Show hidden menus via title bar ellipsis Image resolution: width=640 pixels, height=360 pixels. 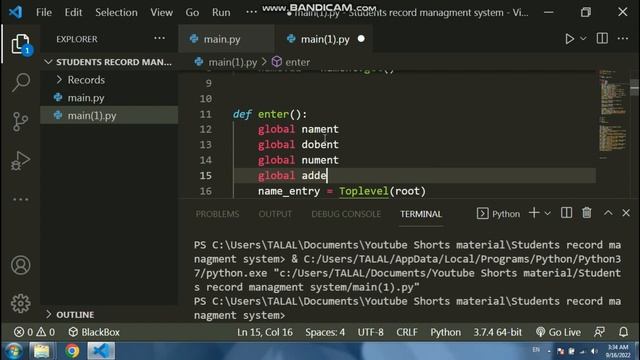pyautogui.click(x=251, y=11)
